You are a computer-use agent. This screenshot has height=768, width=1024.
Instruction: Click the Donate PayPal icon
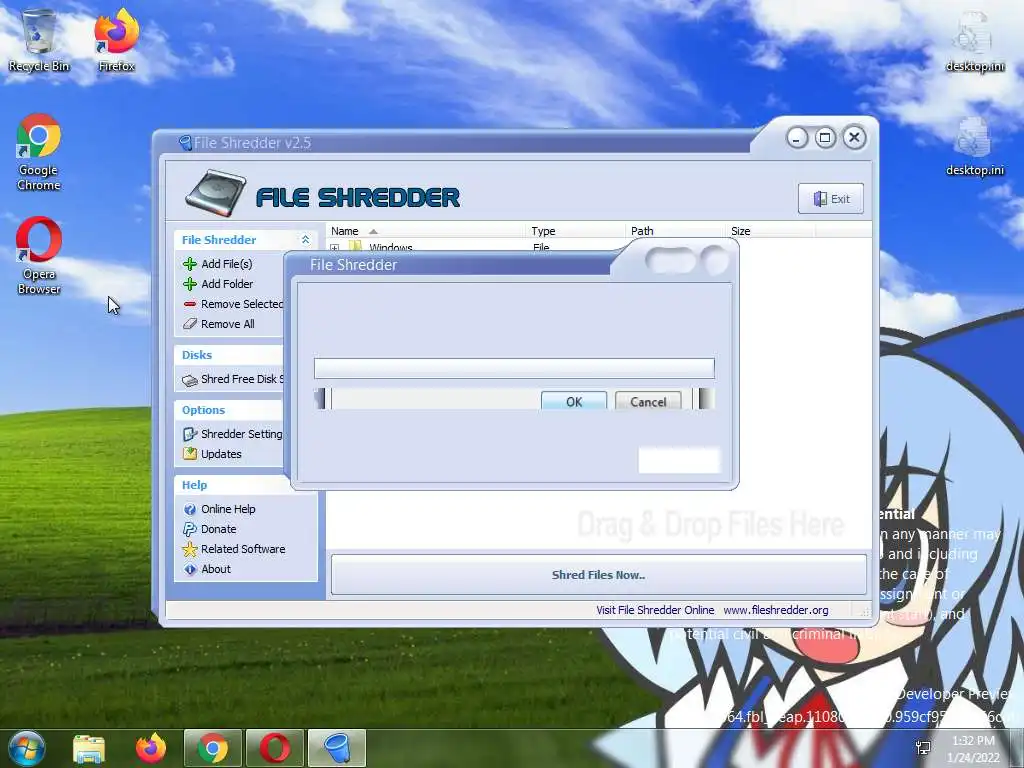click(x=190, y=529)
